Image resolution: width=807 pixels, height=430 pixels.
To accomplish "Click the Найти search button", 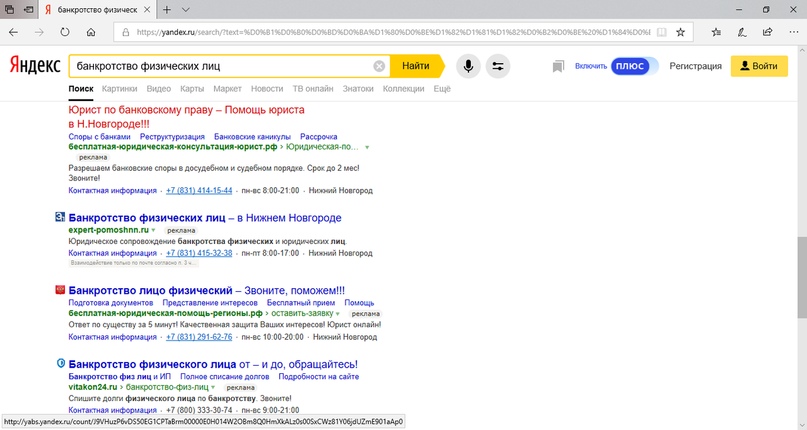I will [x=416, y=66].
